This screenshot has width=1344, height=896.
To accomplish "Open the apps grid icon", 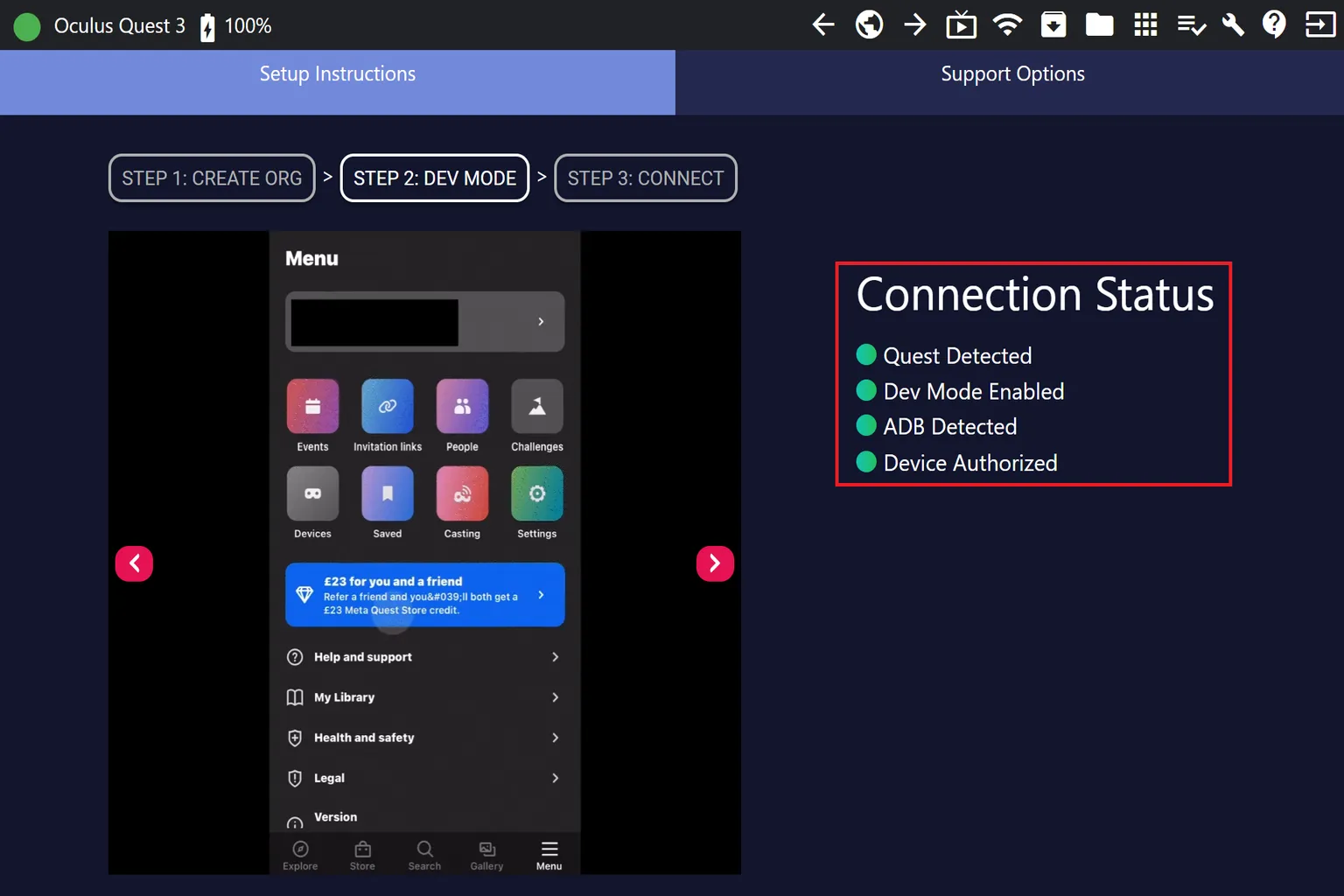I will click(1145, 24).
